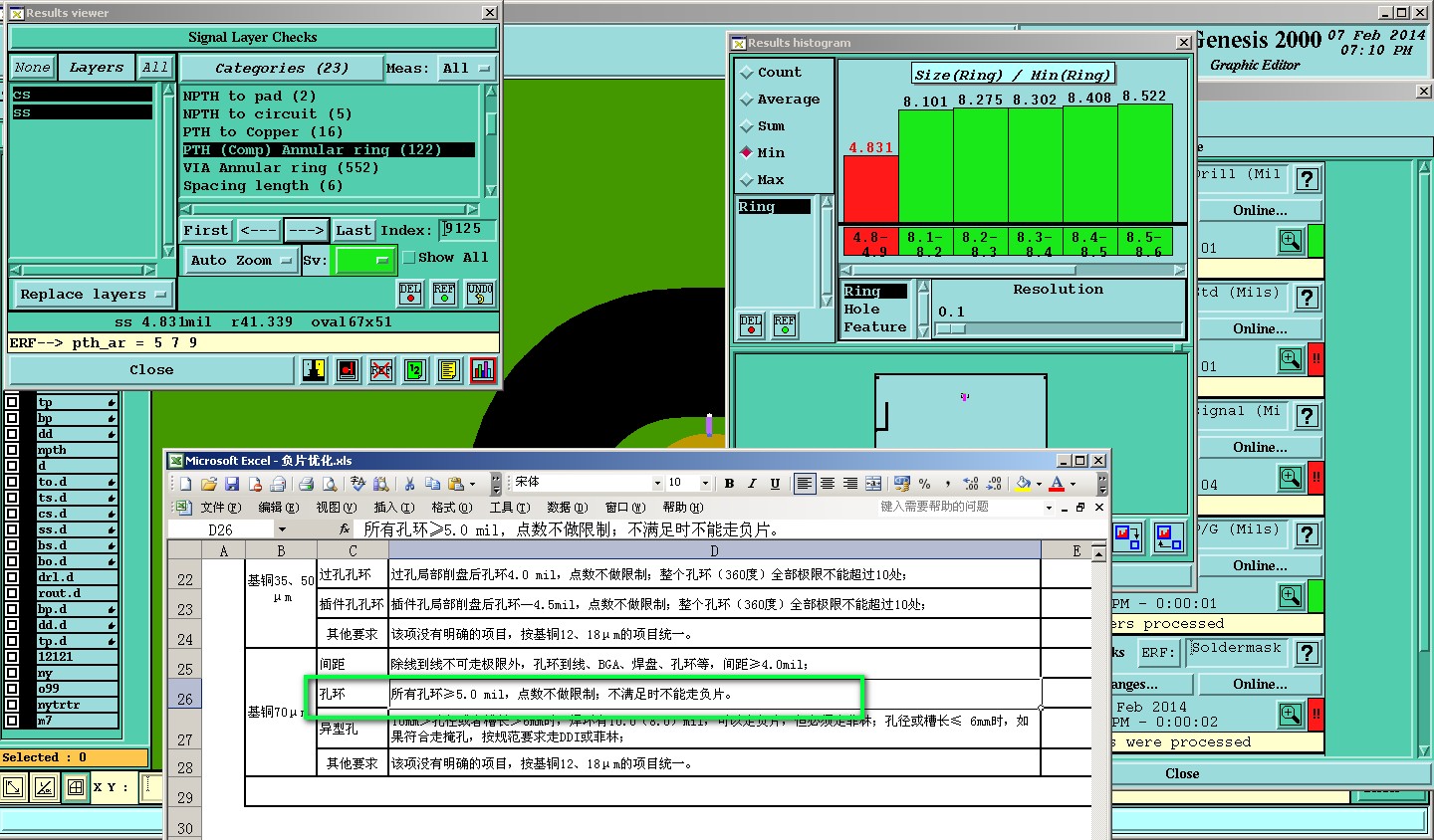Click None layers button

pos(33,68)
